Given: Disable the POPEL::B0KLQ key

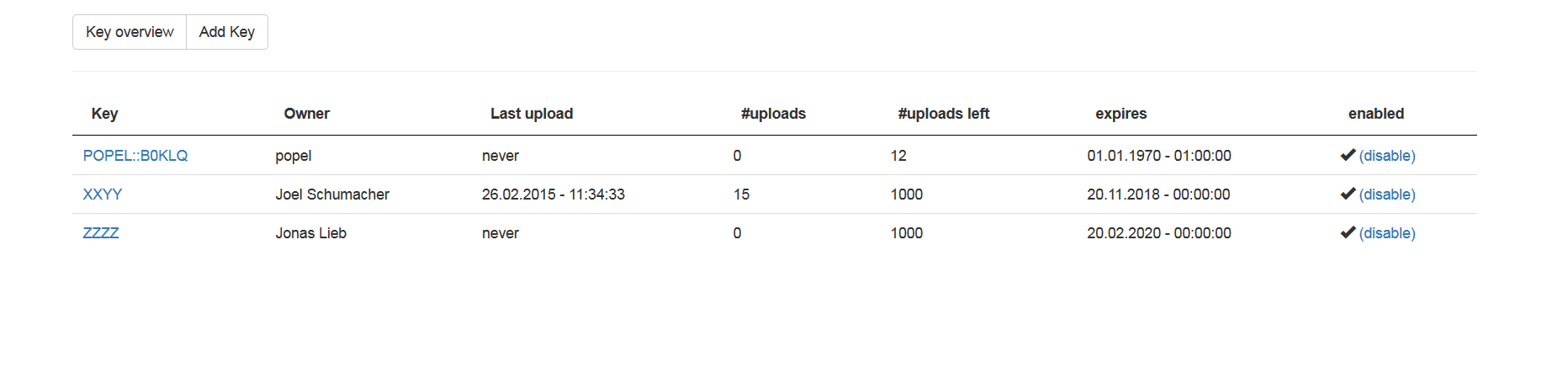Looking at the screenshot, I should tap(1387, 156).
